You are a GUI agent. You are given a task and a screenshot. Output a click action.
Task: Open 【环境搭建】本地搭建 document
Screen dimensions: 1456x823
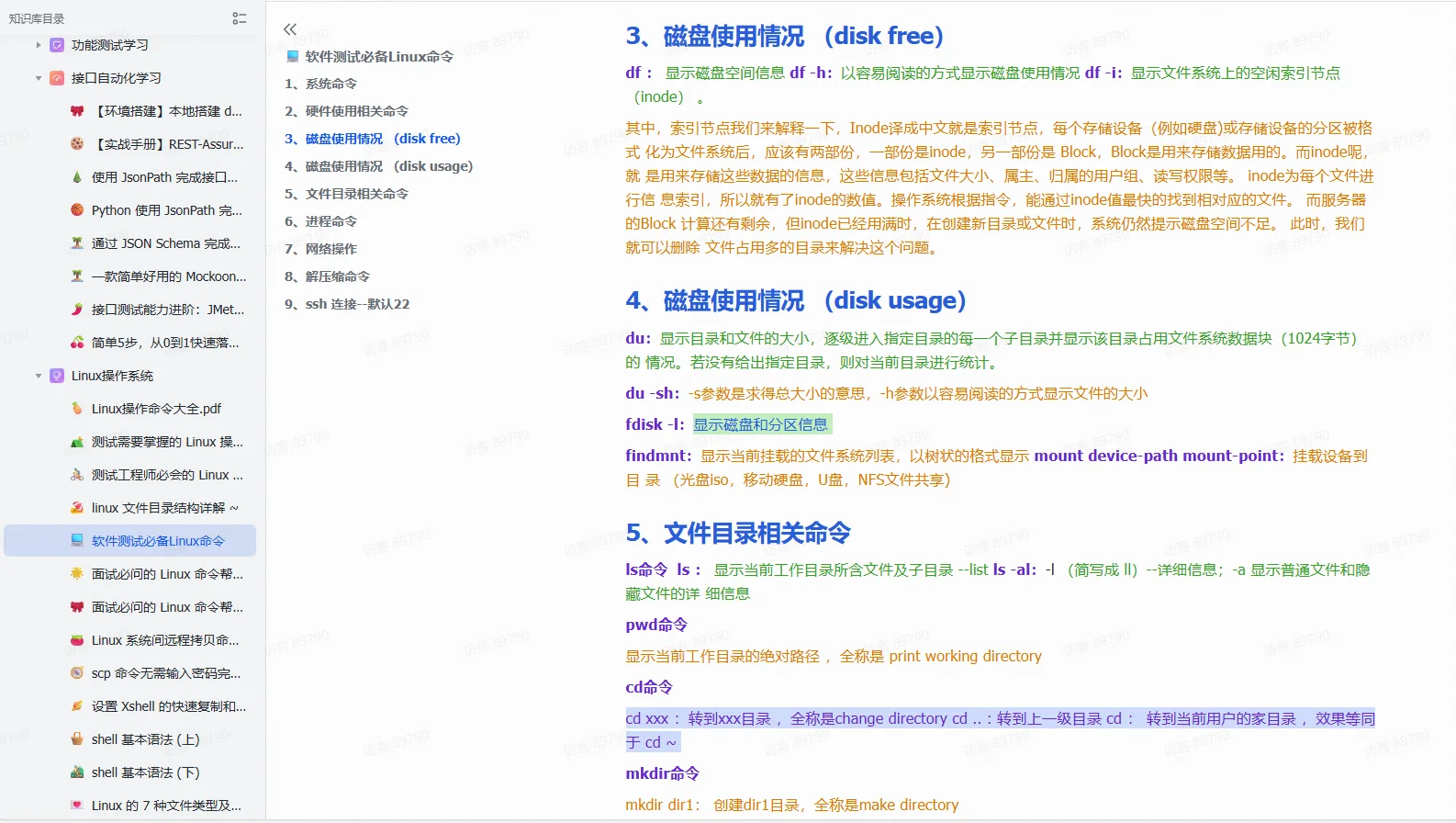coord(167,111)
